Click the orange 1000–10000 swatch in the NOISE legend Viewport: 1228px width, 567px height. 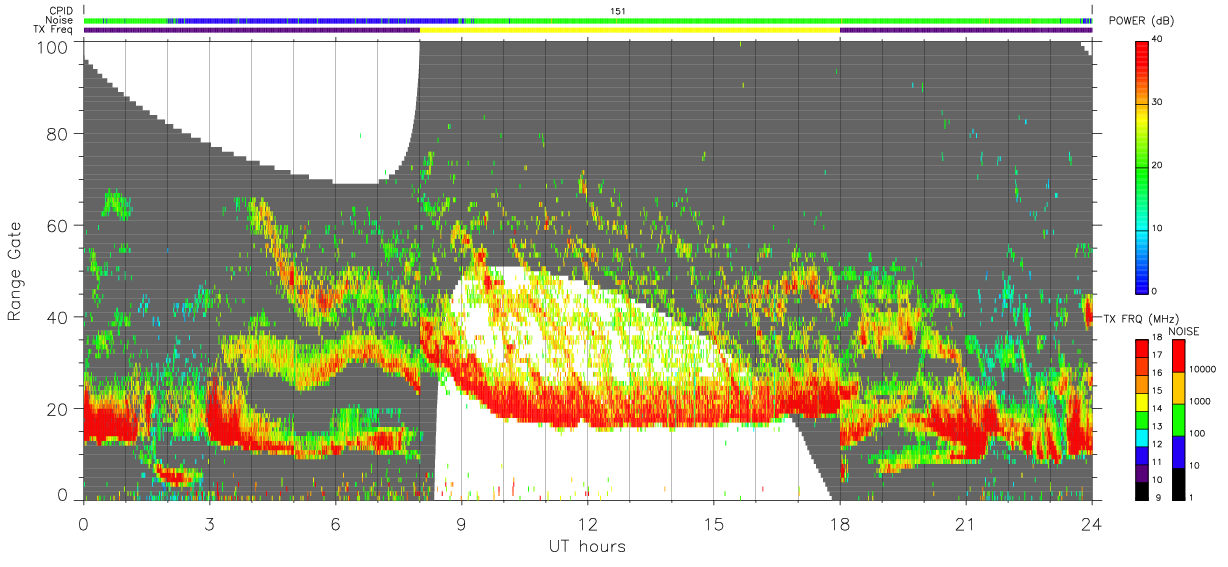(1177, 388)
